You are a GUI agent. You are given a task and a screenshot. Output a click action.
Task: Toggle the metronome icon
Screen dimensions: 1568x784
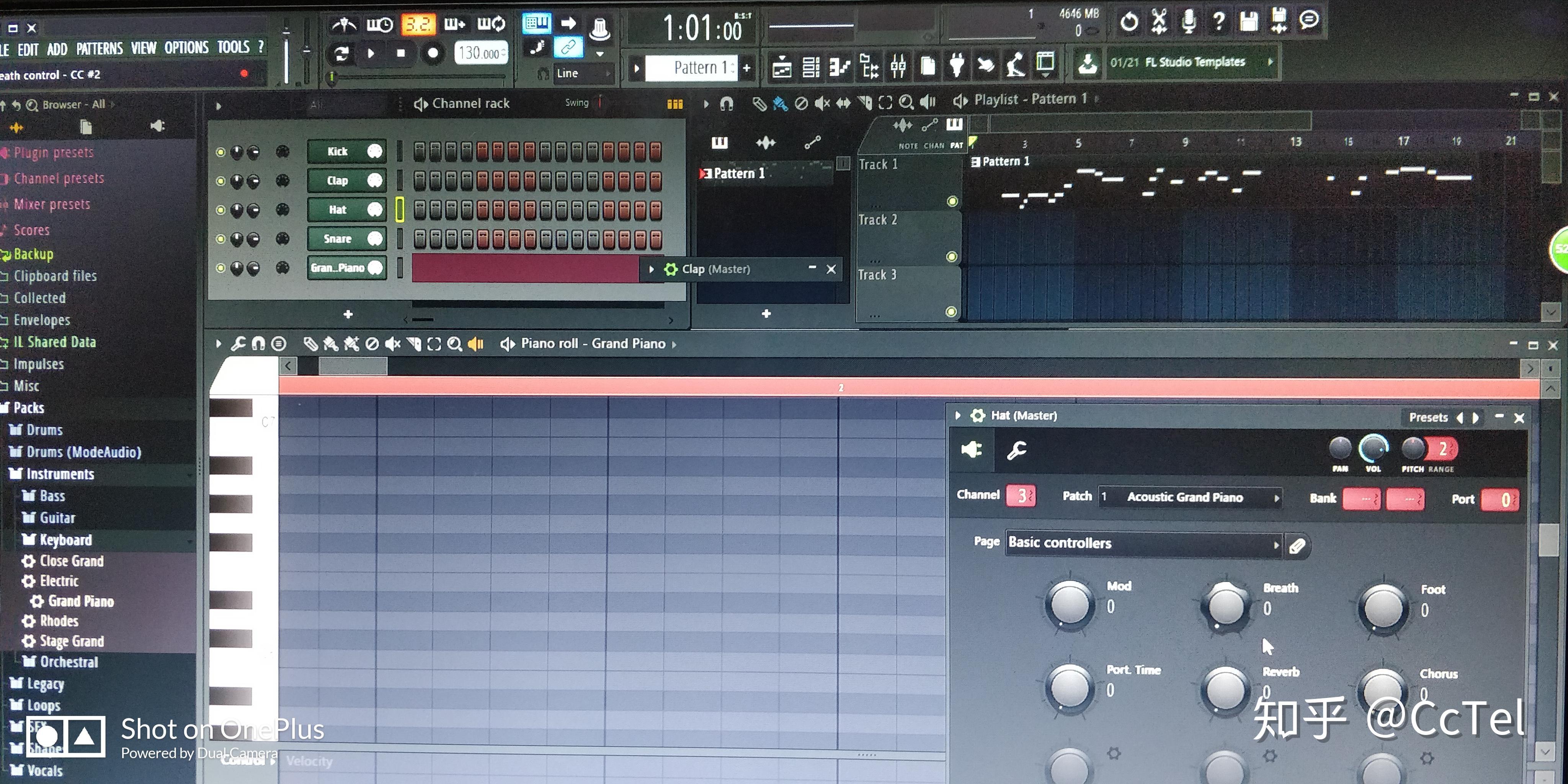[x=344, y=24]
